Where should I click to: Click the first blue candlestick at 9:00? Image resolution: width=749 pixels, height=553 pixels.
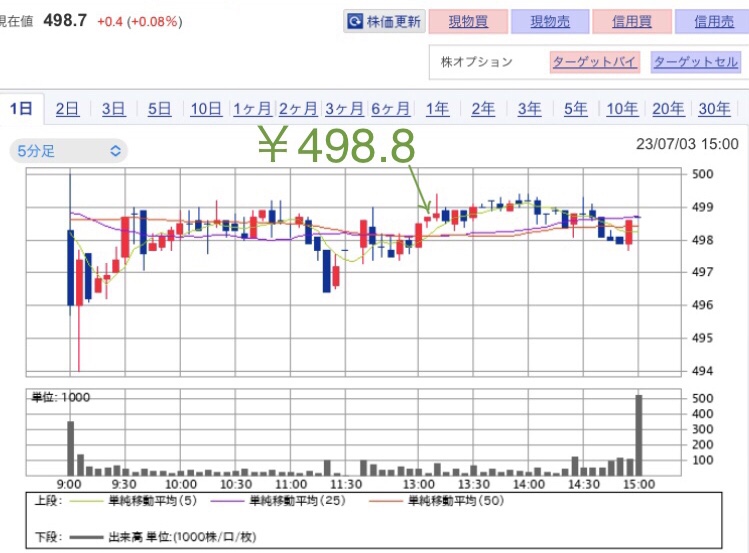(x=71, y=267)
